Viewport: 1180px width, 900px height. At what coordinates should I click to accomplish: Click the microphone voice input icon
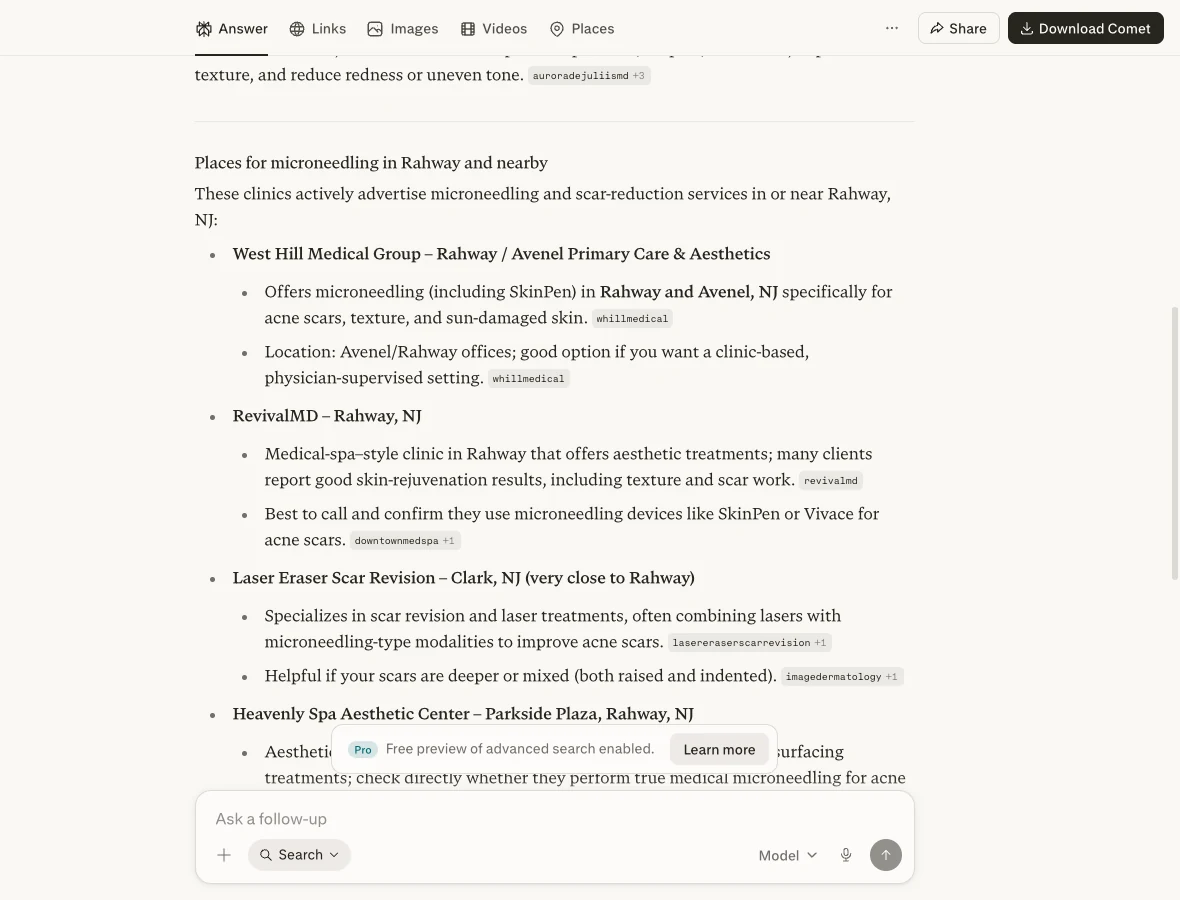(x=846, y=855)
